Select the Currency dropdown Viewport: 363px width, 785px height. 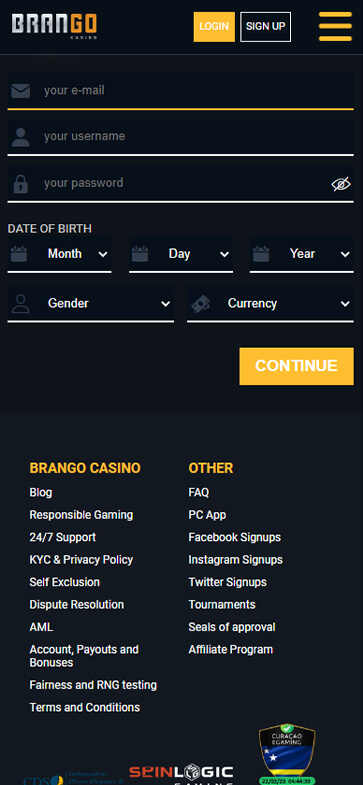[x=270, y=304]
